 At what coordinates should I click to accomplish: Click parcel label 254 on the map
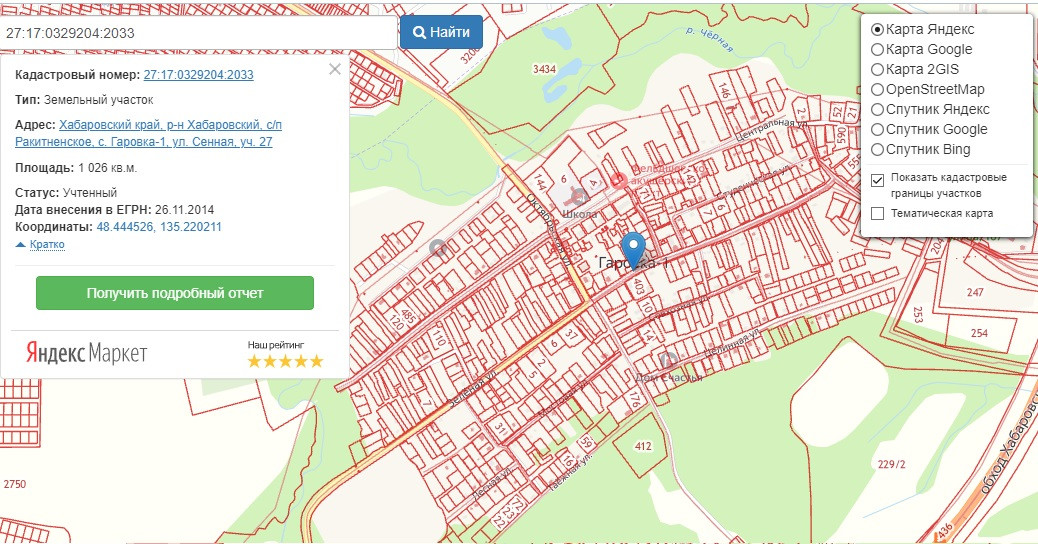tap(979, 333)
